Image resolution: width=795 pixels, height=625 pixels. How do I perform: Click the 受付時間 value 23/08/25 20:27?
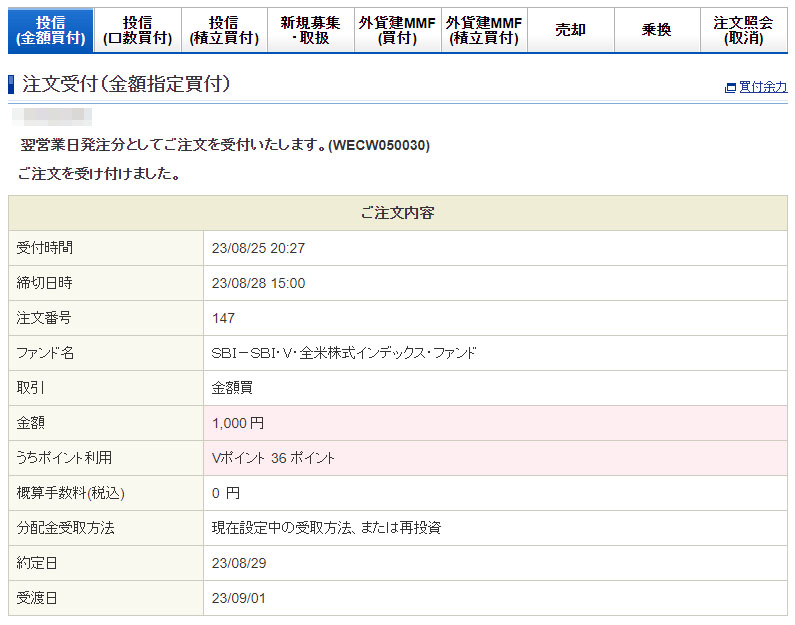(258, 248)
